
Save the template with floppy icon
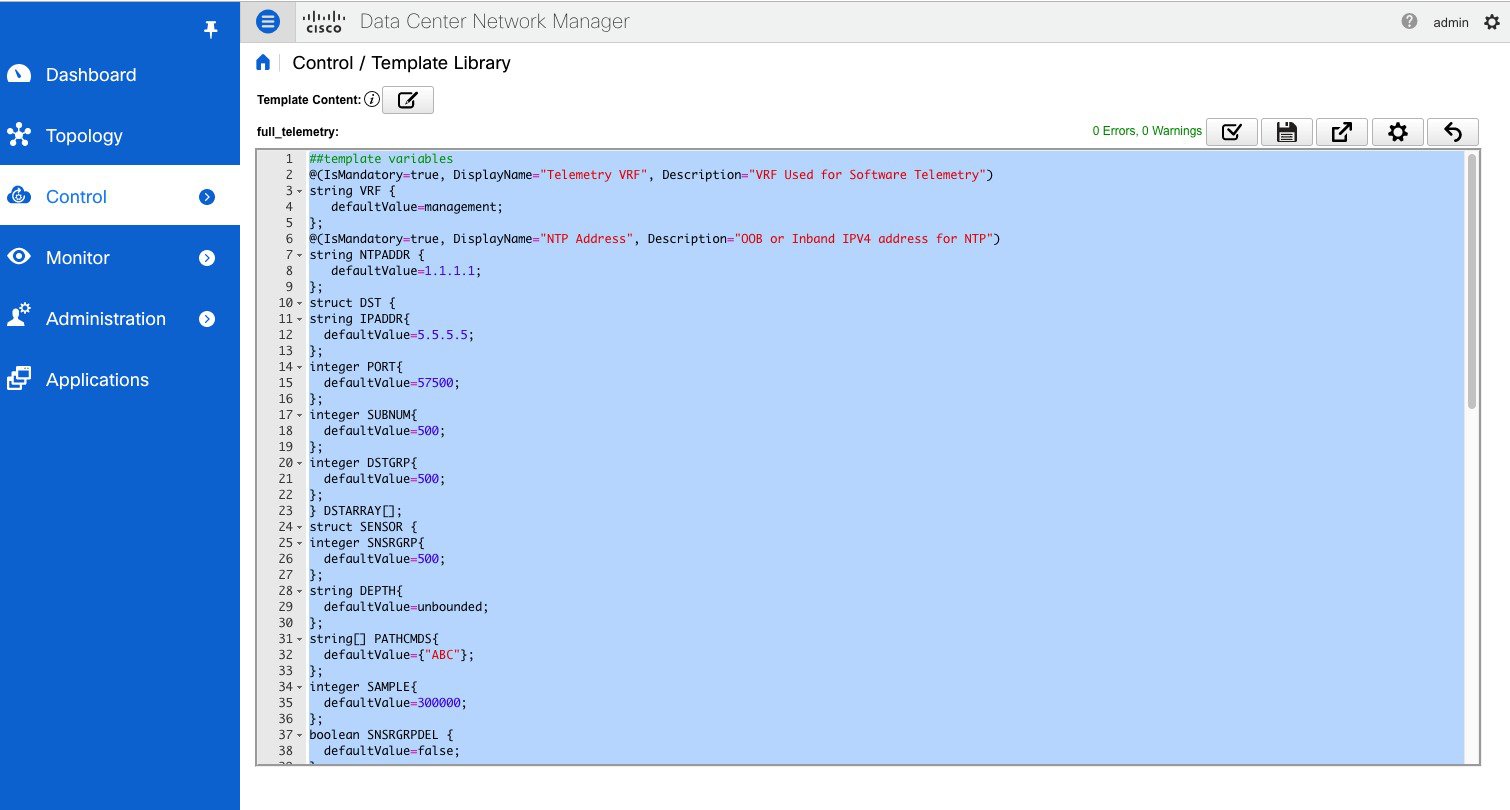tap(1287, 132)
